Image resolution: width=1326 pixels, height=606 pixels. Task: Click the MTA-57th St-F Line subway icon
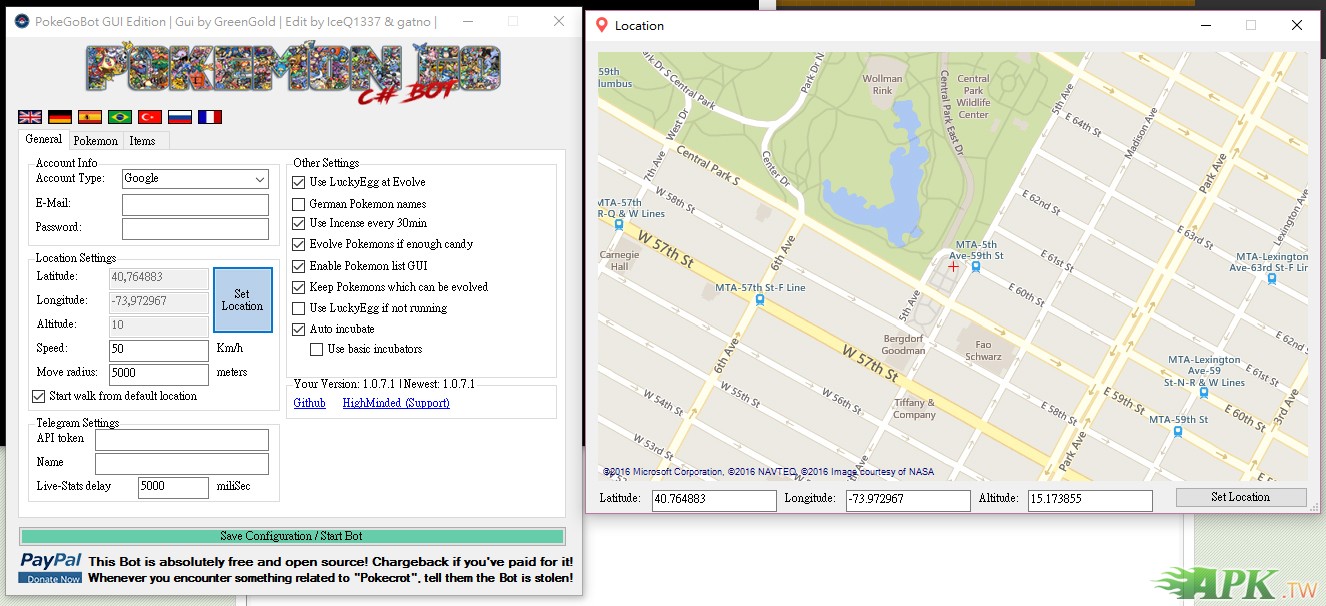click(x=760, y=299)
